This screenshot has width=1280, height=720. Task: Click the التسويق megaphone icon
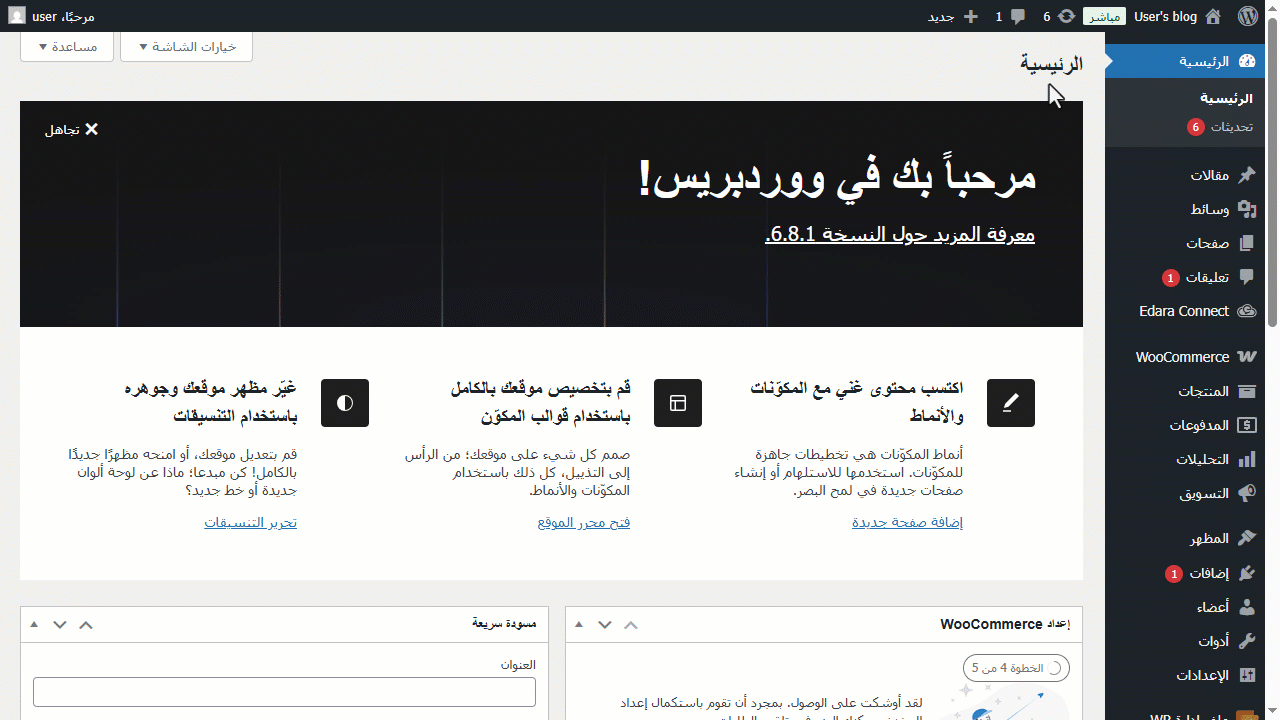tap(1246, 493)
